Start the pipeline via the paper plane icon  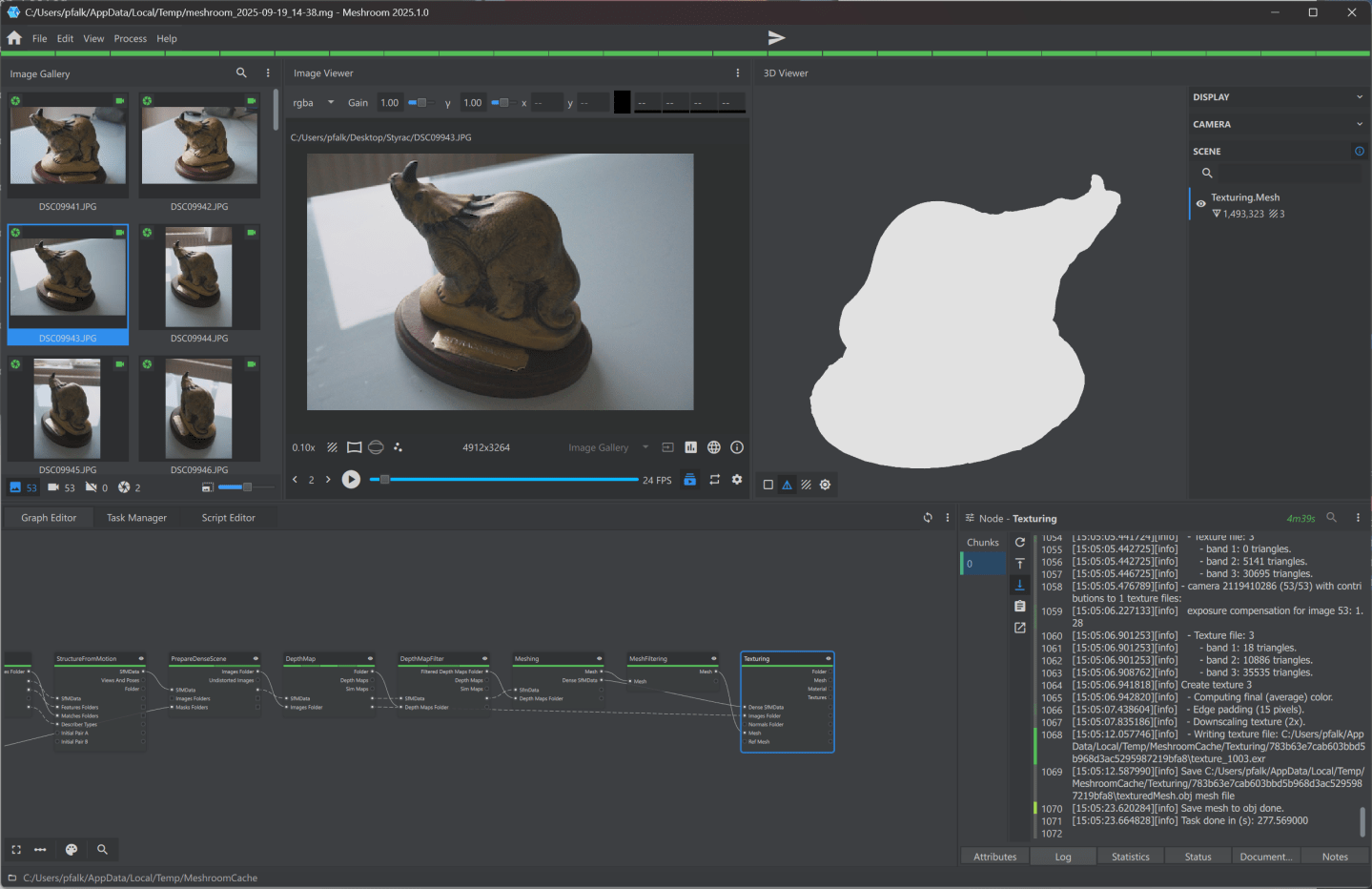pos(776,37)
